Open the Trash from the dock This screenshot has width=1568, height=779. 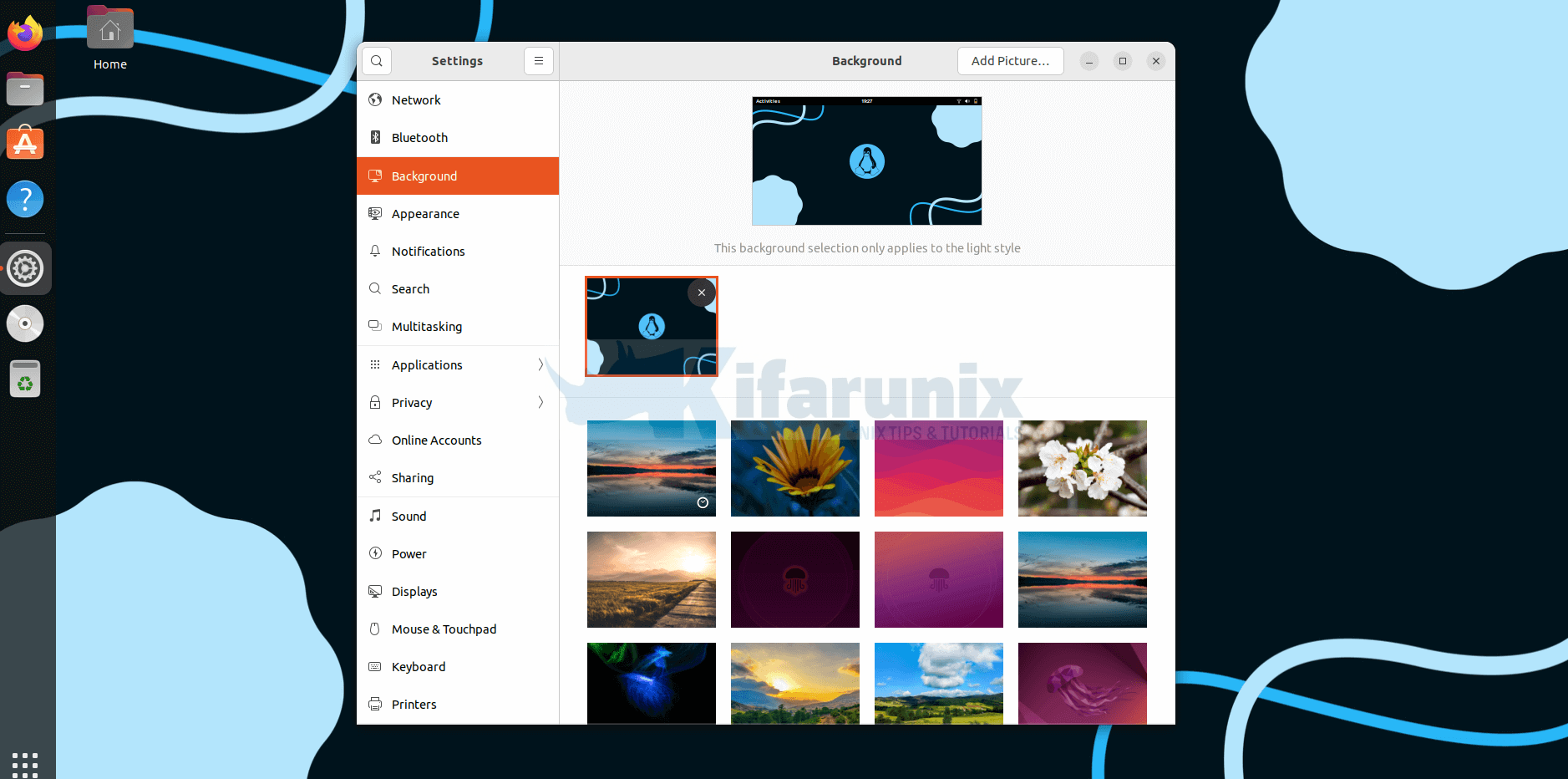click(25, 379)
